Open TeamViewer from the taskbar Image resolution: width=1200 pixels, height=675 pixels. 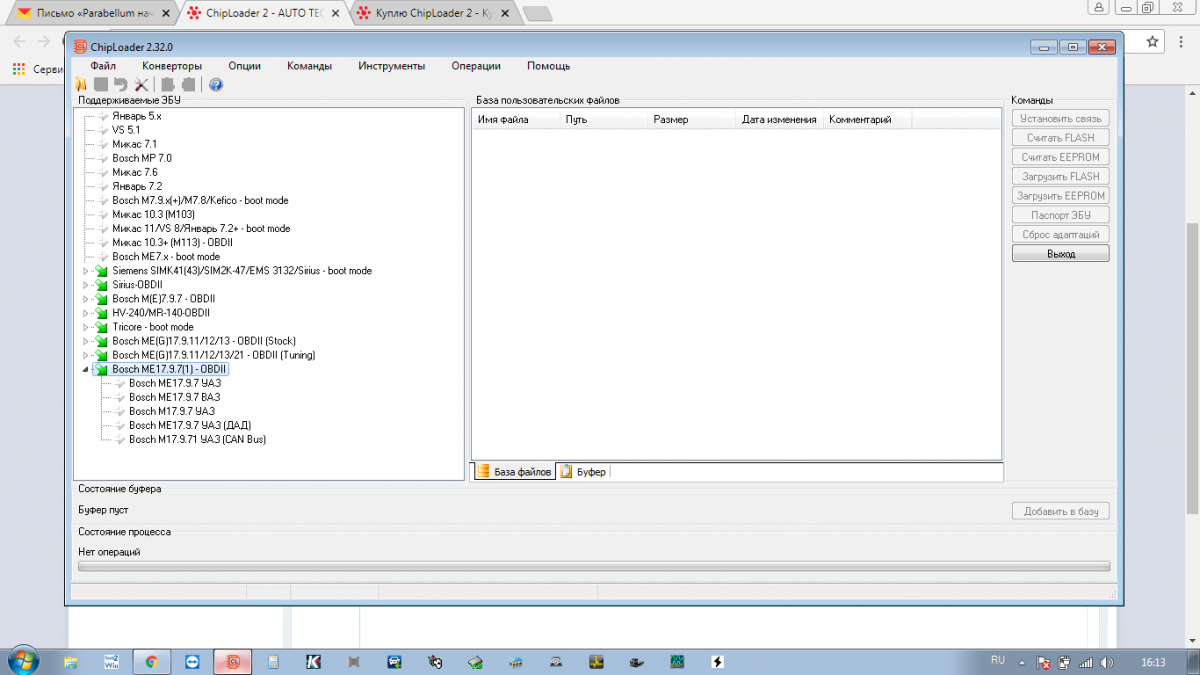click(192, 662)
